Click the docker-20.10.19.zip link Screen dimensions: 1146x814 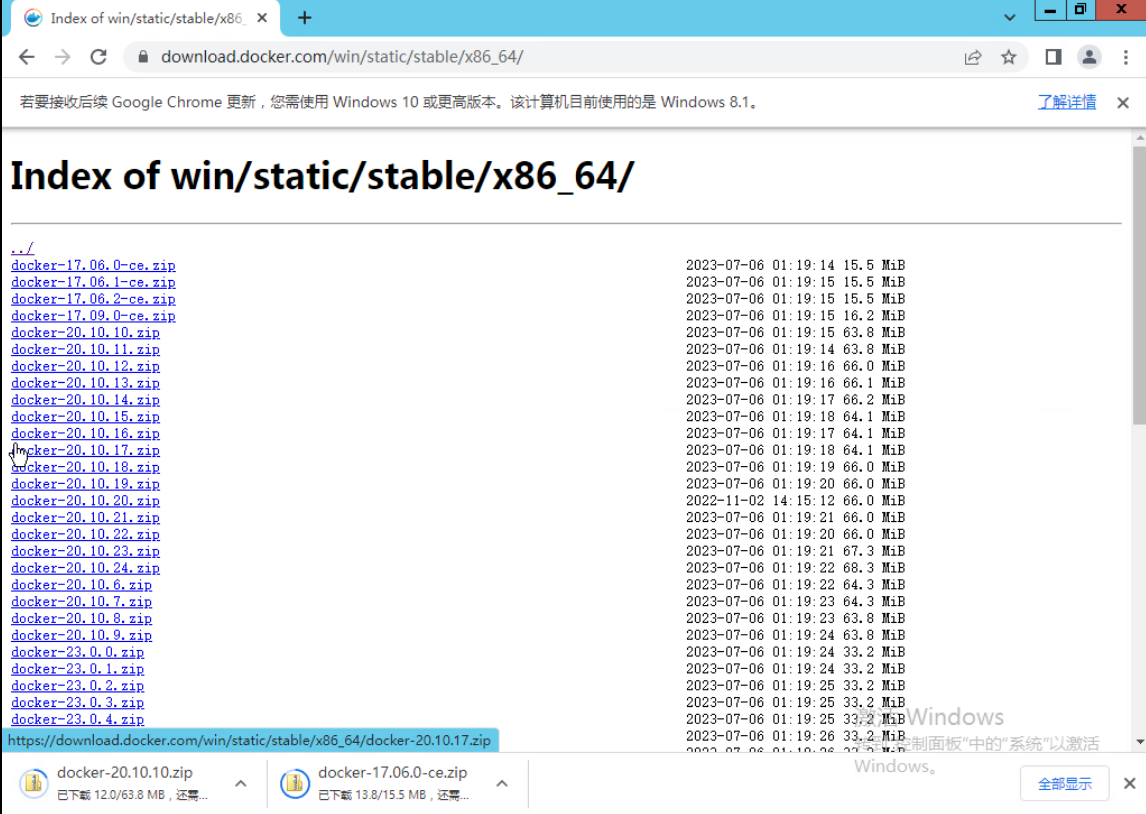[86, 484]
